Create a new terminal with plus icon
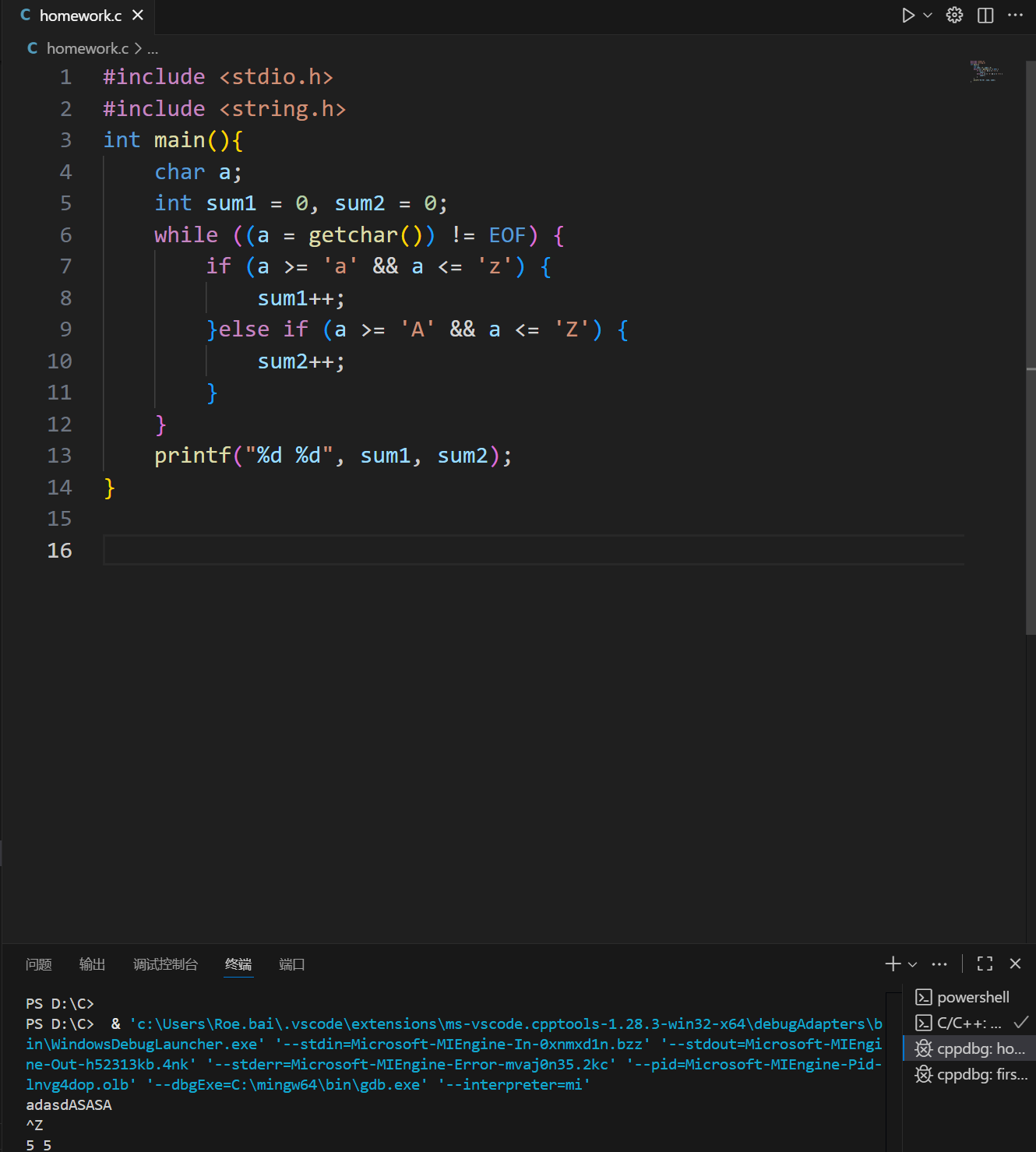 pyautogui.click(x=893, y=964)
